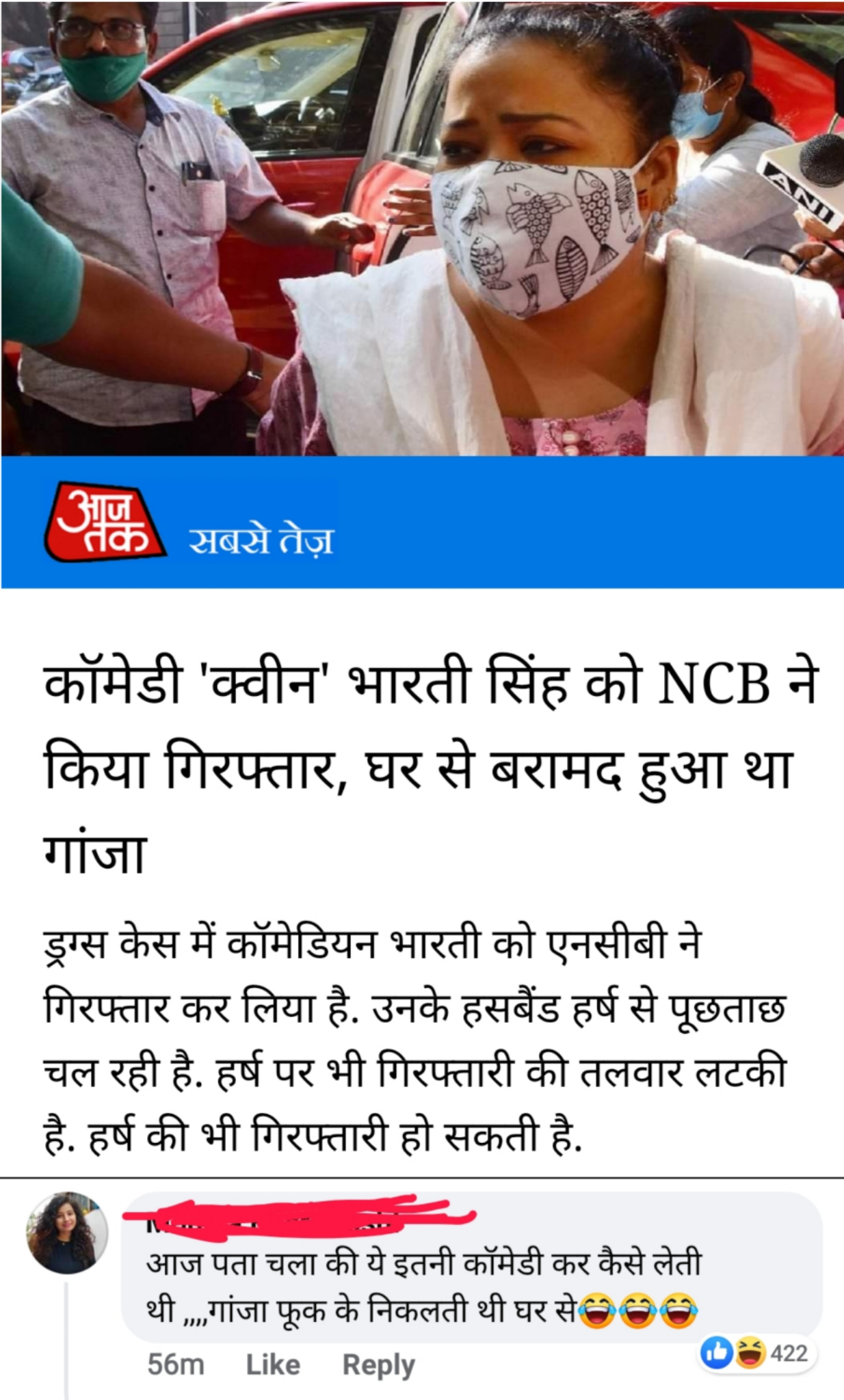Tap the Aaj Tak logo

click(x=105, y=522)
